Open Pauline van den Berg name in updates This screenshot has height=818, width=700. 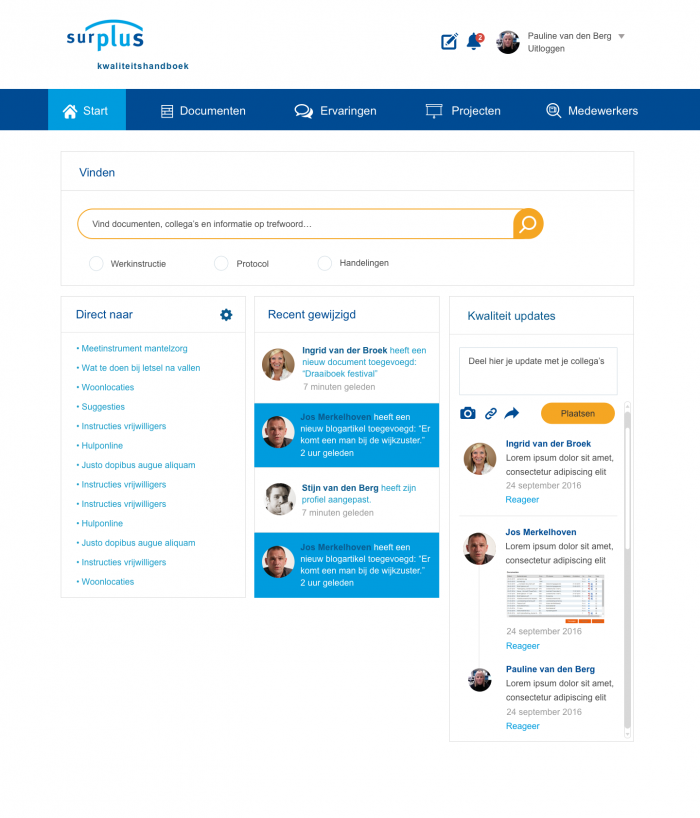click(x=550, y=669)
